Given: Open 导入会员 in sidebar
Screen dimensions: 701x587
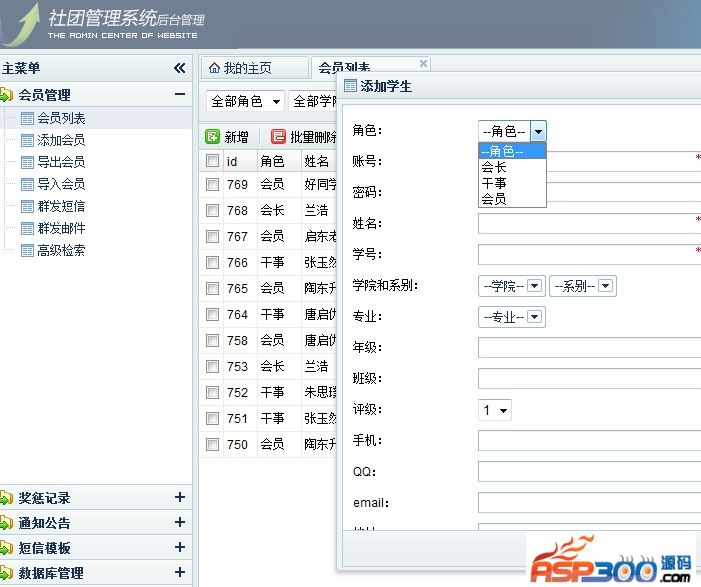Looking at the screenshot, I should click(61, 184).
